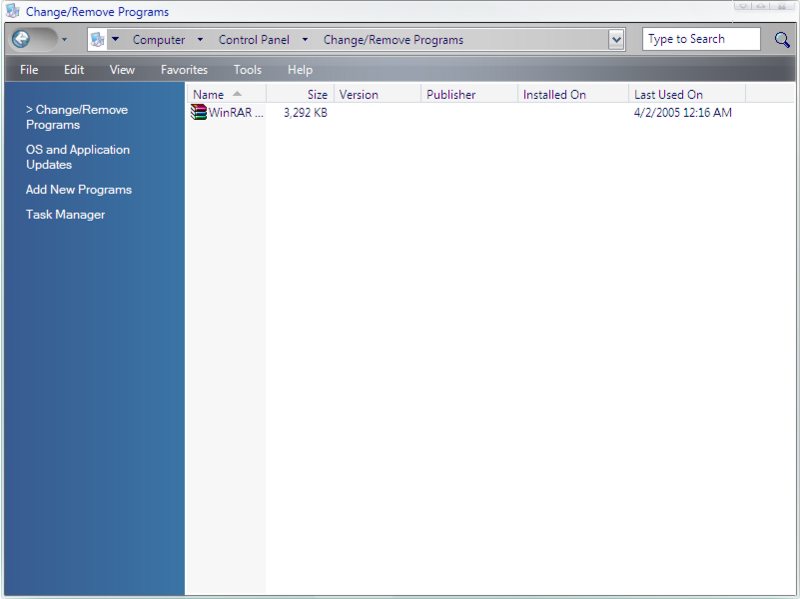Click the back navigation arrow button
Screen dimensions: 800x599
(21, 39)
